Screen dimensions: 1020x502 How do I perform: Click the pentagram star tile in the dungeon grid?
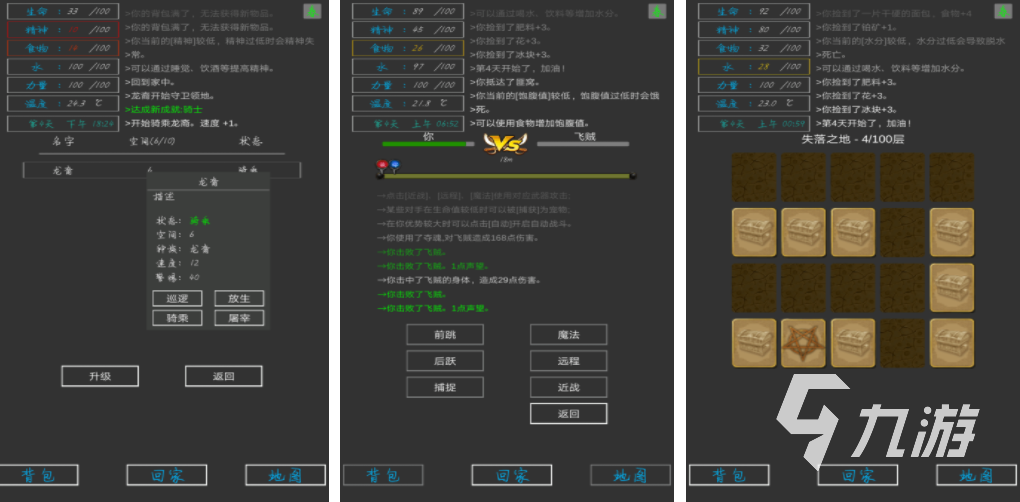point(805,342)
